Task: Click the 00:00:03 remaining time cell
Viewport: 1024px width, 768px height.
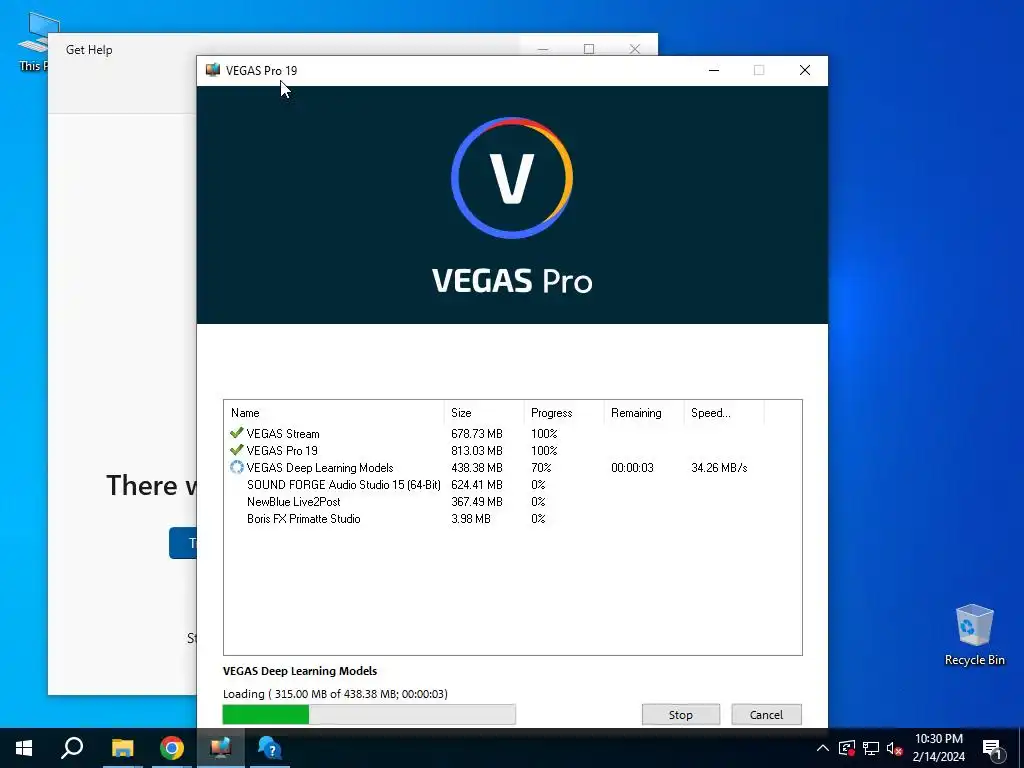Action: pos(632,468)
